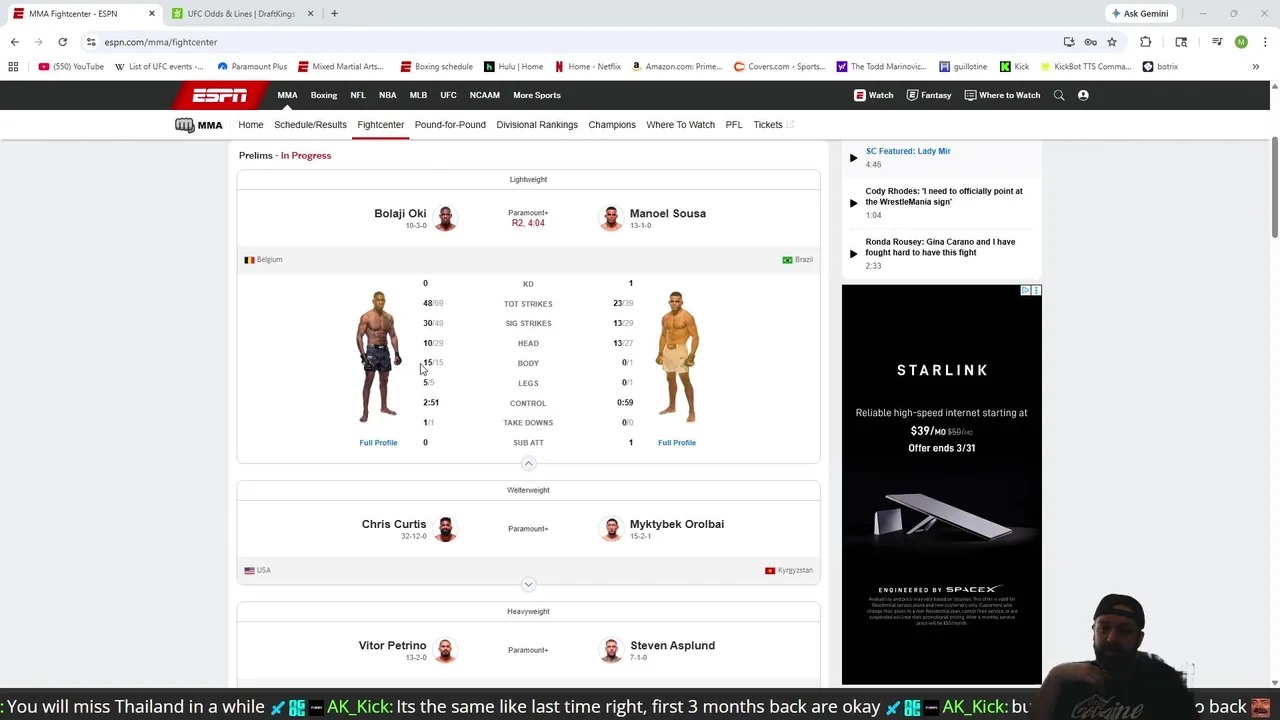Open Pound-for-Pound tab
1280x720 pixels.
450,125
